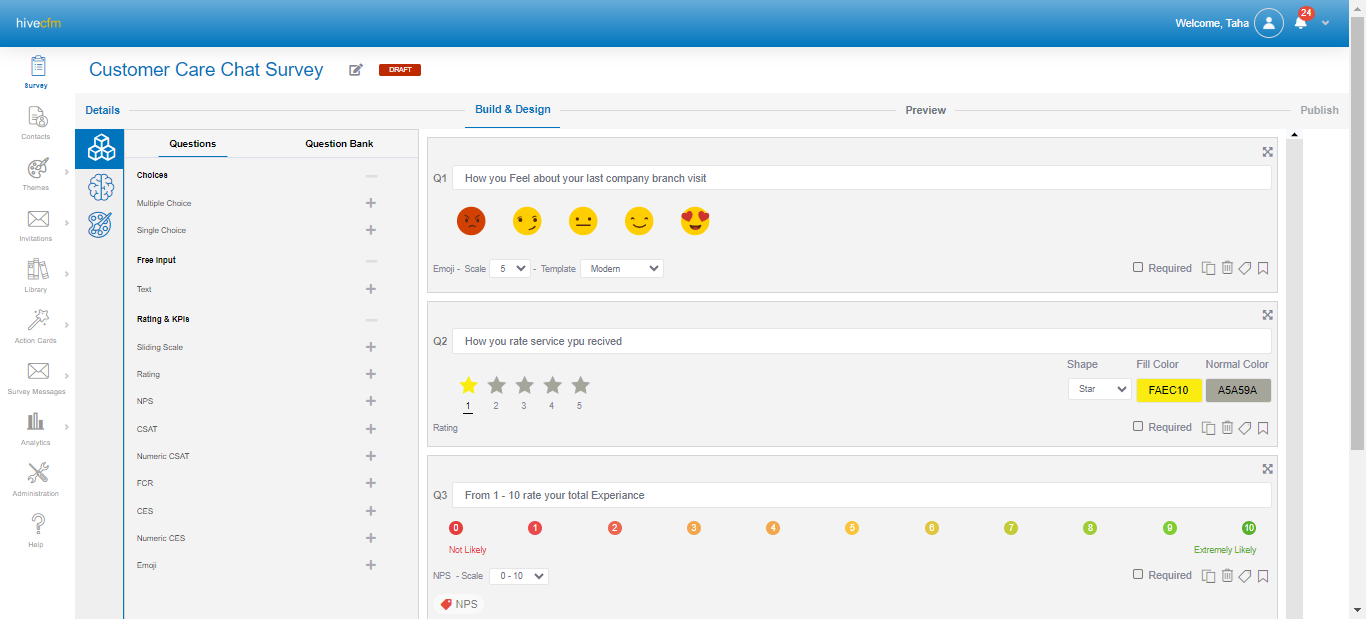Expand the Themes sidebar submenu arrow
The height and width of the screenshot is (619, 1366).
pyautogui.click(x=67, y=172)
